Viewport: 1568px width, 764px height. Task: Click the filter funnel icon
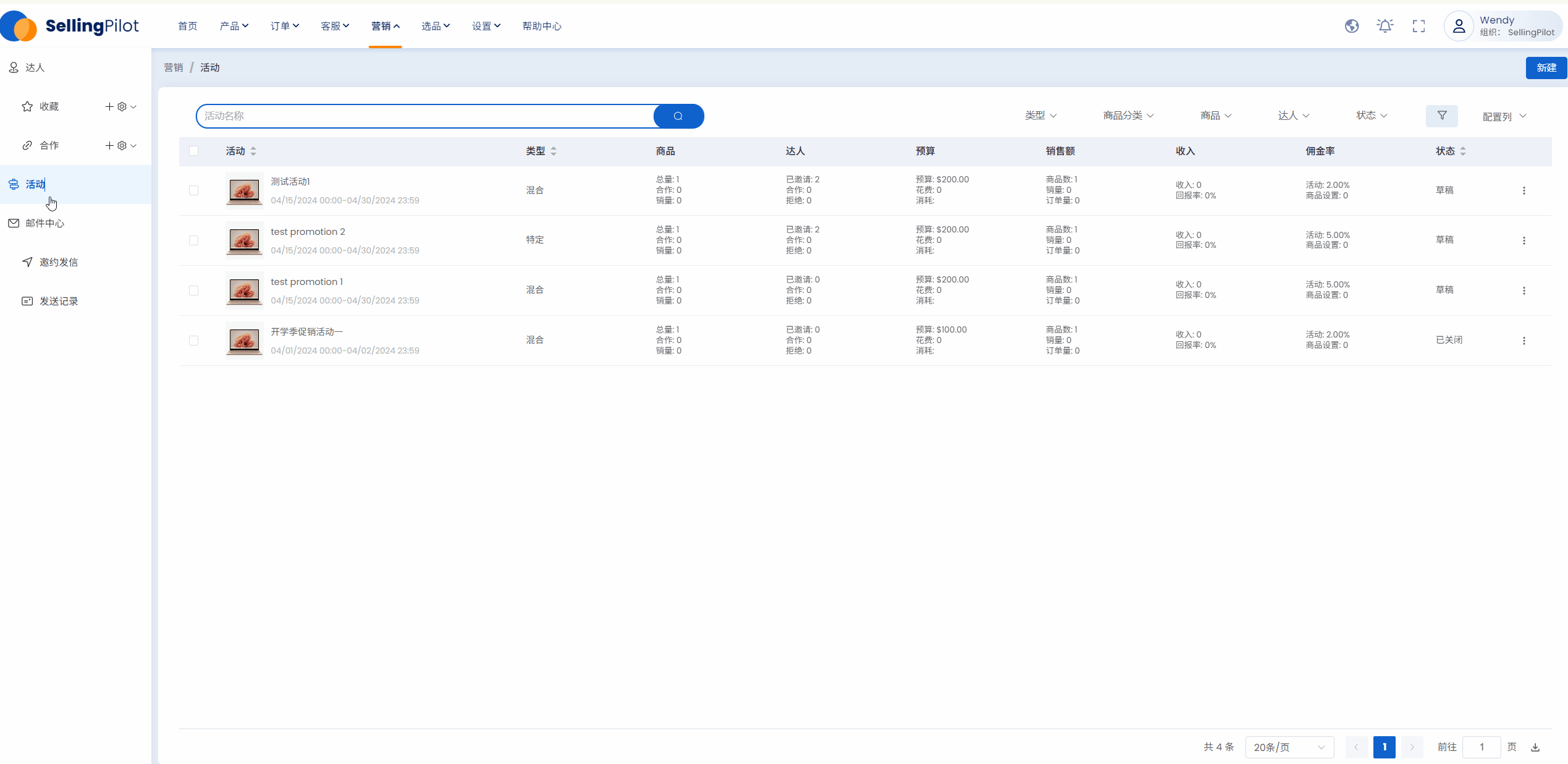[x=1441, y=116]
